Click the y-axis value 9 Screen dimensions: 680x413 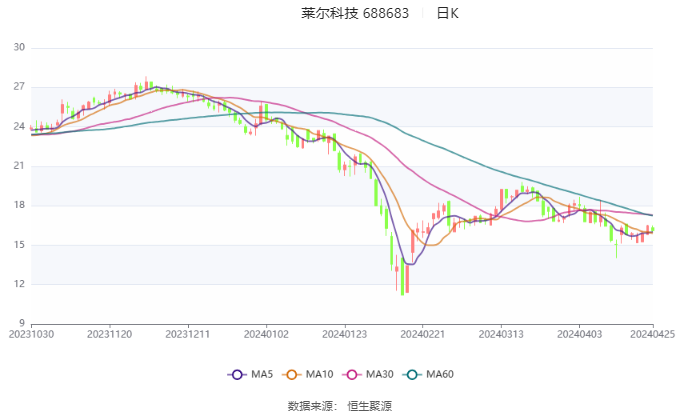[22, 323]
